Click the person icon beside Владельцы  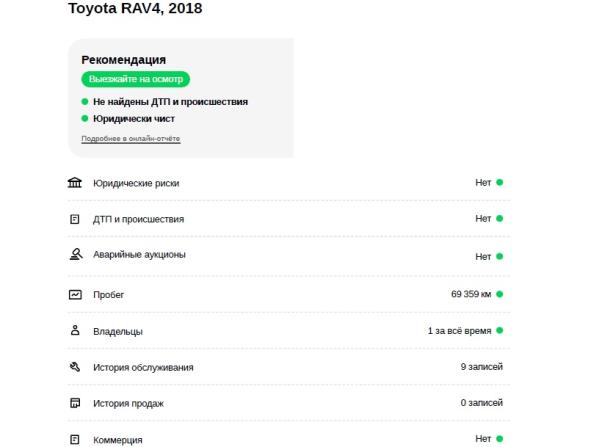pos(75,331)
